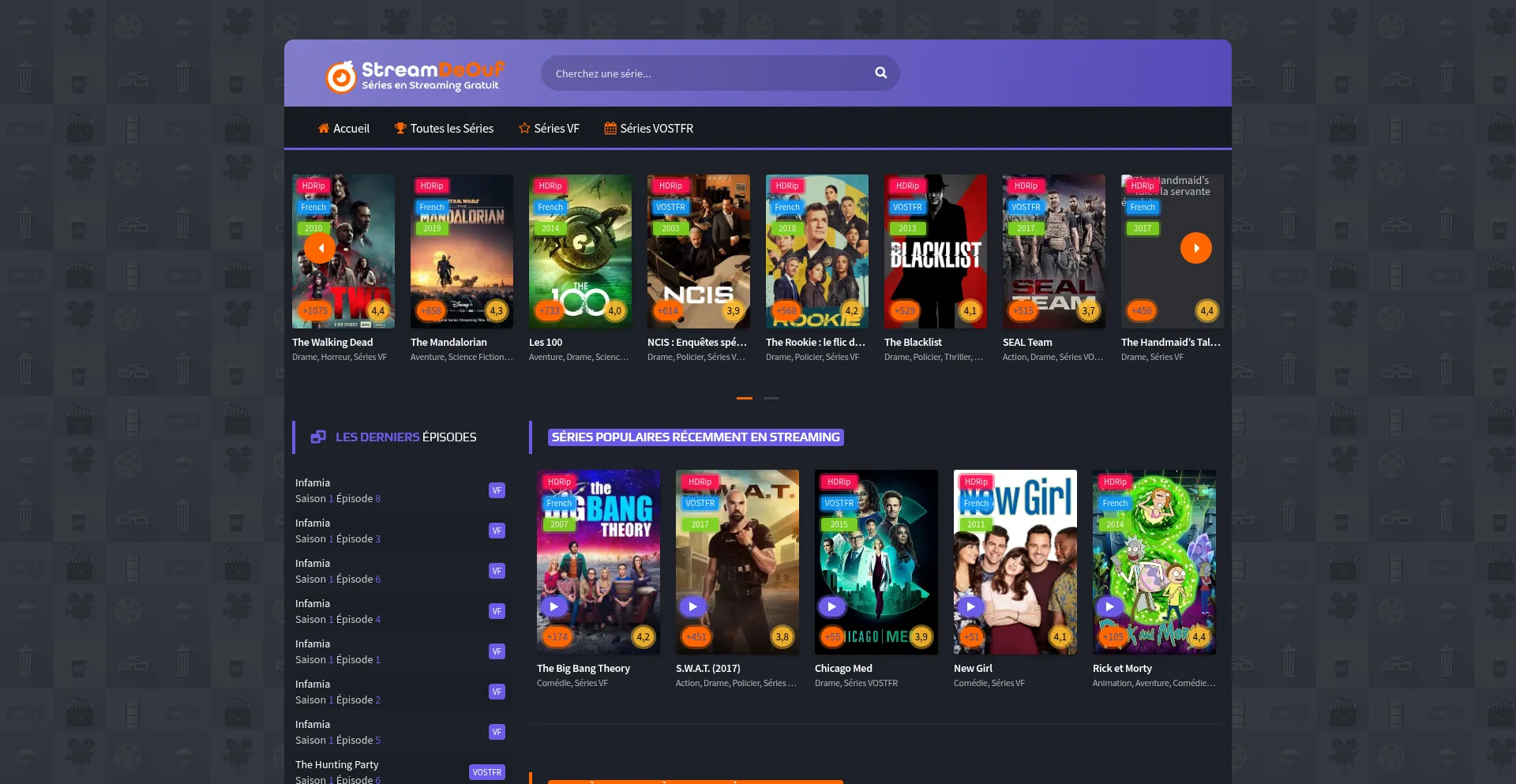The height and width of the screenshot is (784, 1516).
Task: Open The Rookie poster
Action: tap(817, 251)
